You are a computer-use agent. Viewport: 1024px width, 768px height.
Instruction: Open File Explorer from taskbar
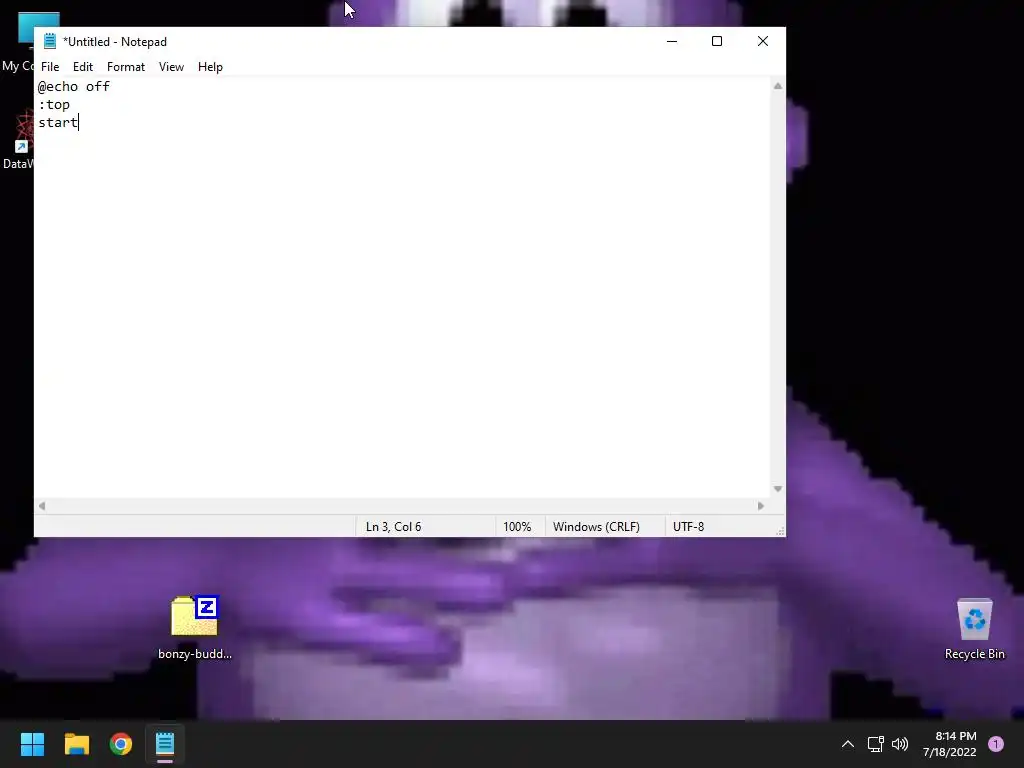[x=76, y=744]
